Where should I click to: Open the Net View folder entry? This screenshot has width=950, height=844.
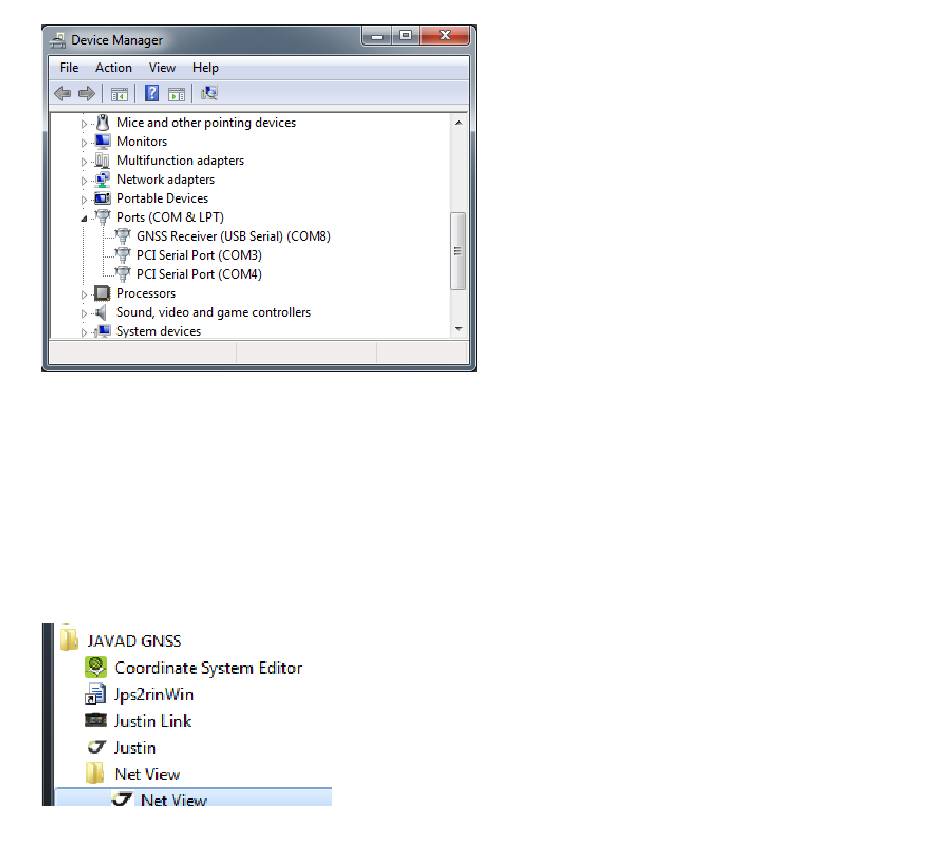point(147,774)
